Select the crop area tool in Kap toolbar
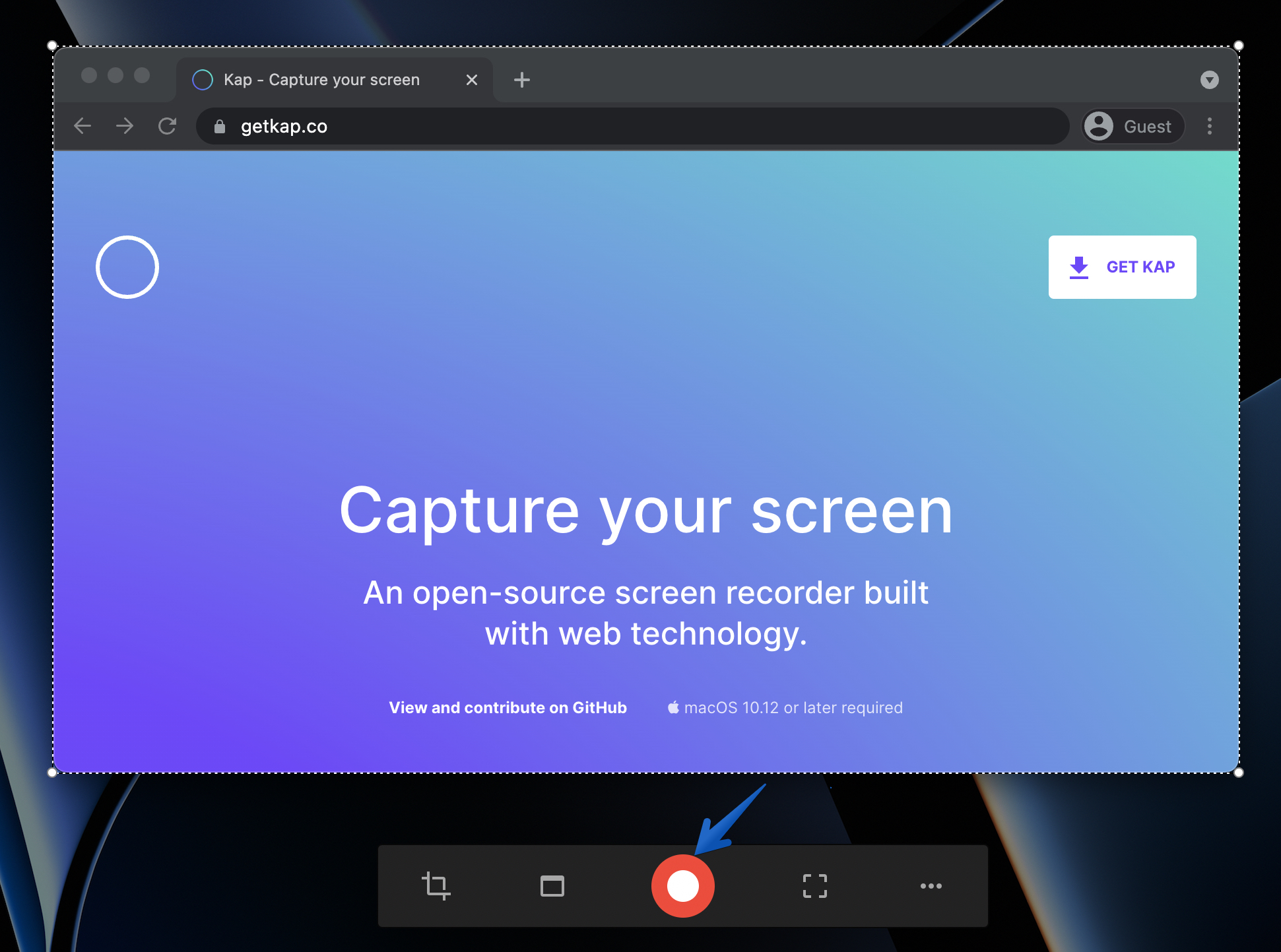The image size is (1281, 952). click(x=436, y=885)
